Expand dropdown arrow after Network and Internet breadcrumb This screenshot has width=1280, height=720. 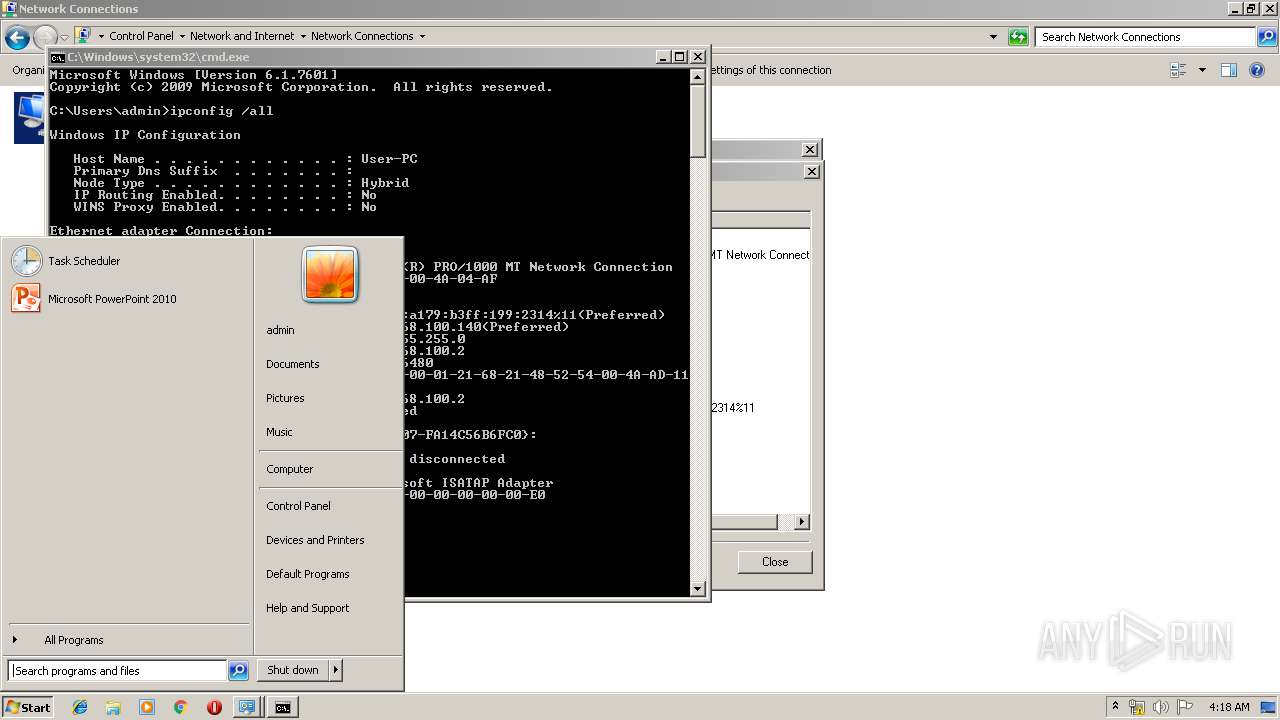click(x=302, y=36)
